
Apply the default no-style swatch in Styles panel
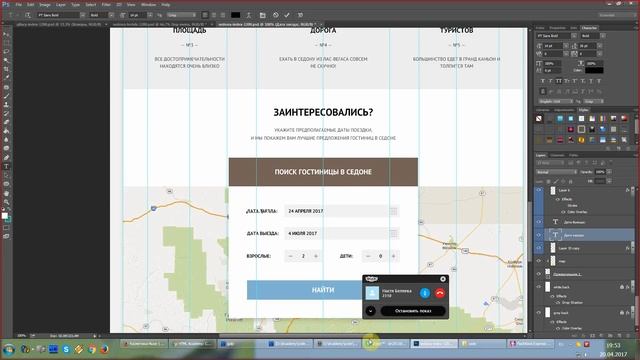coord(539,118)
